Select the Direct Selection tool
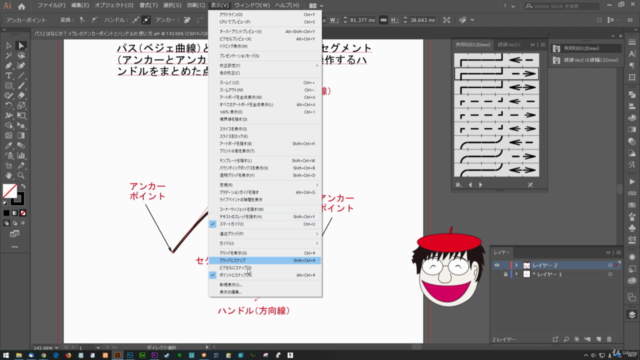This screenshot has width=640, height=360. point(21,46)
